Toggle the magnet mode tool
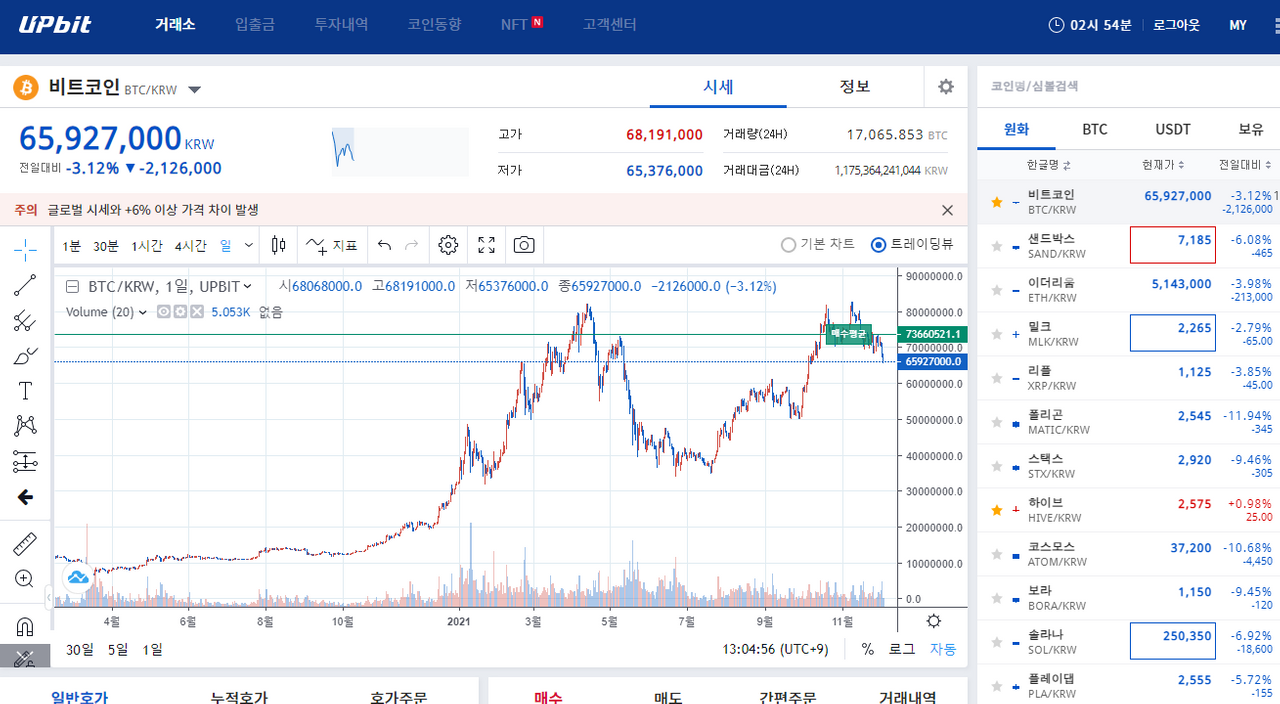The width and height of the screenshot is (1280, 704). 26,627
